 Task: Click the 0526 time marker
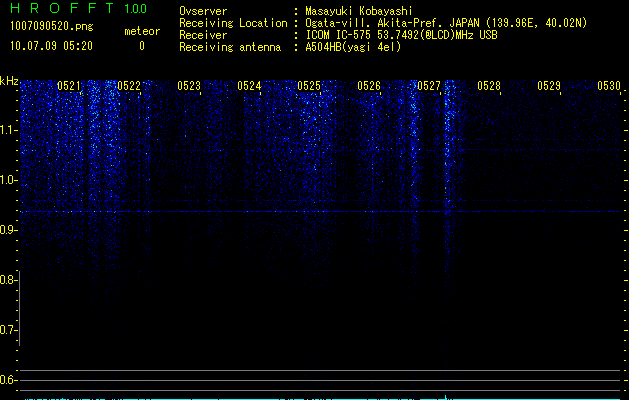(x=369, y=86)
